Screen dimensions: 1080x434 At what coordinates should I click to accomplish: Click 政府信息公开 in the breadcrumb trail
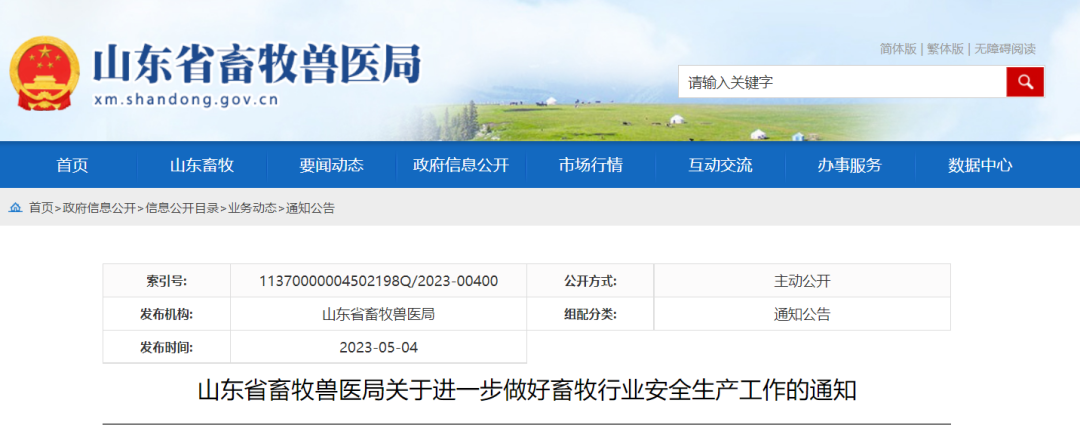click(x=99, y=208)
